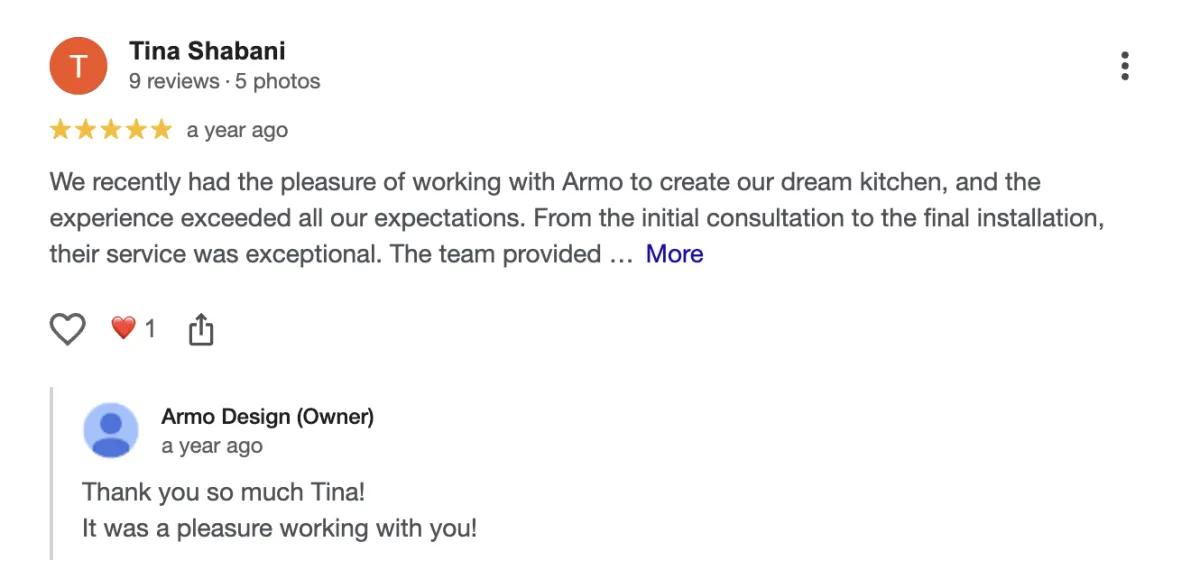Image resolution: width=1200 pixels, height=579 pixels.
Task: Click the owner reply's "a year ago" timestamp
Action: point(212,446)
